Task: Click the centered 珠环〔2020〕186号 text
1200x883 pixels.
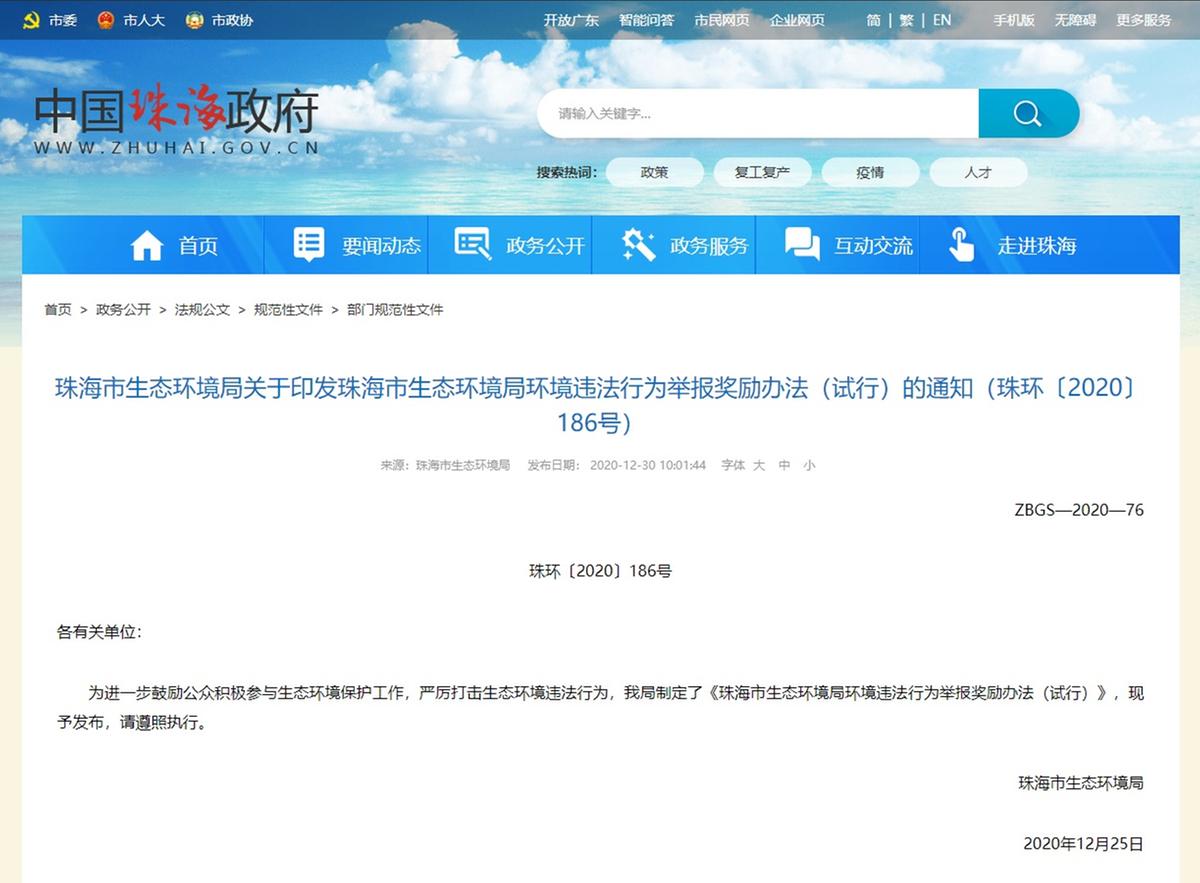Action: coord(600,571)
